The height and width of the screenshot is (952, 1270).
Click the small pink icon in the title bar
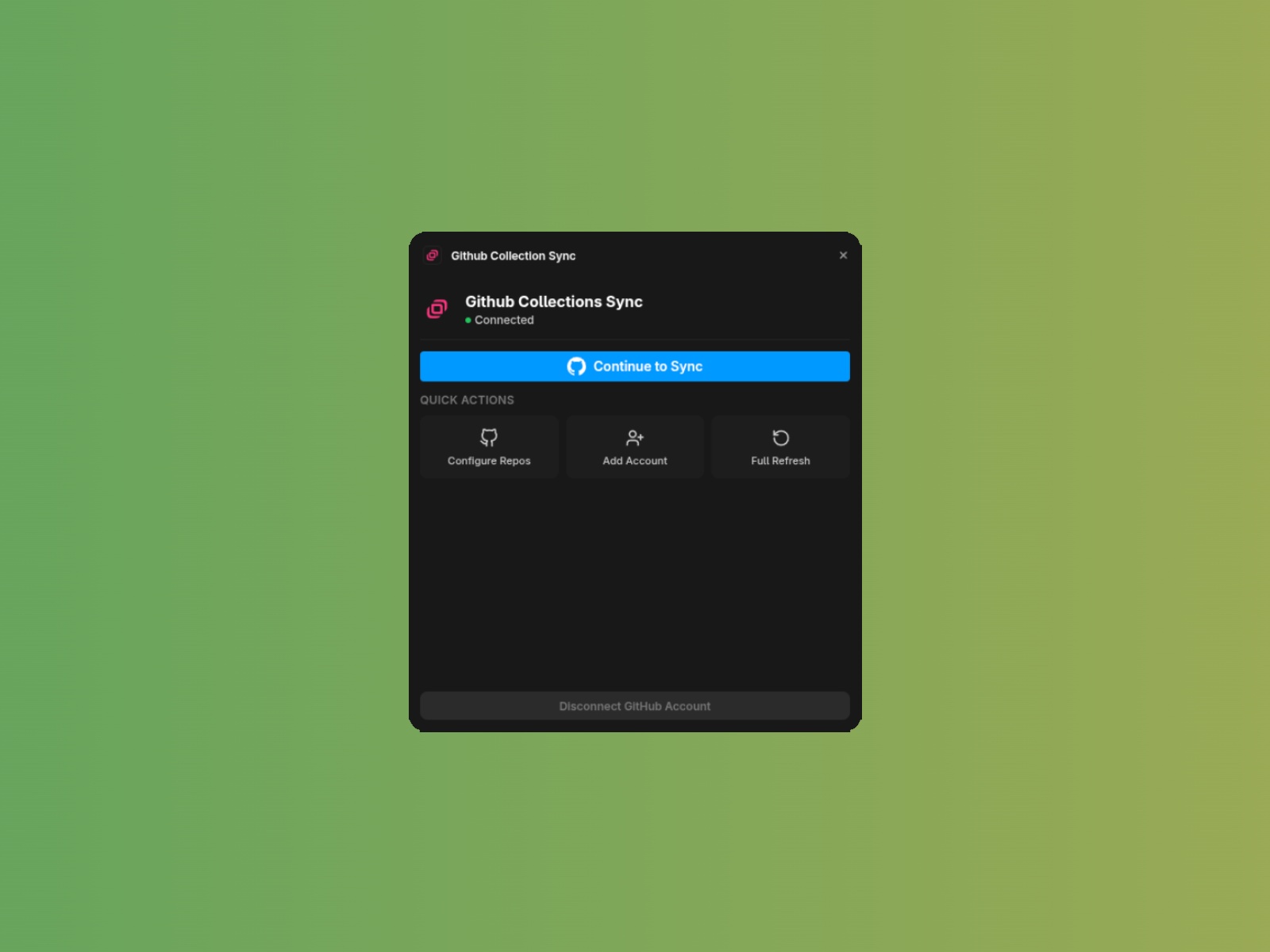[432, 255]
